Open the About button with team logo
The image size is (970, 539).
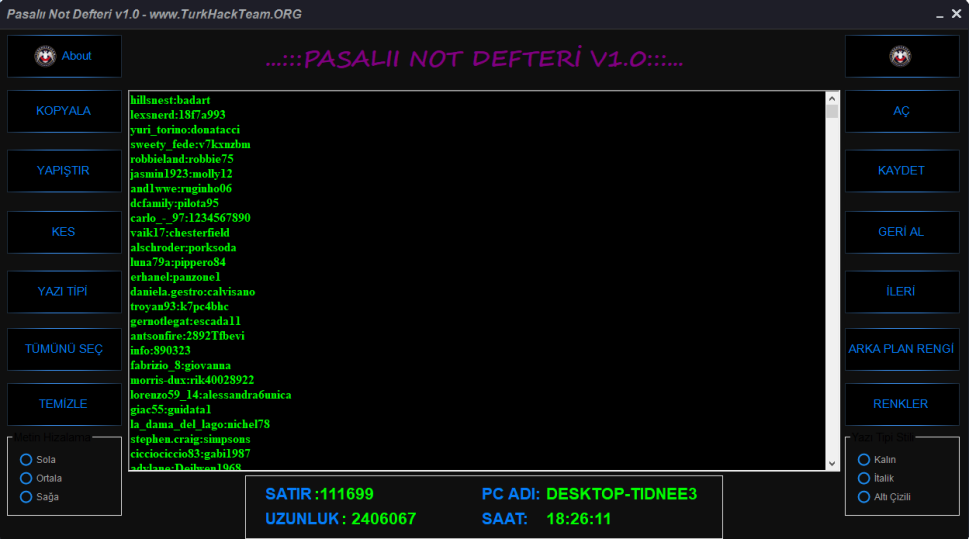64,56
